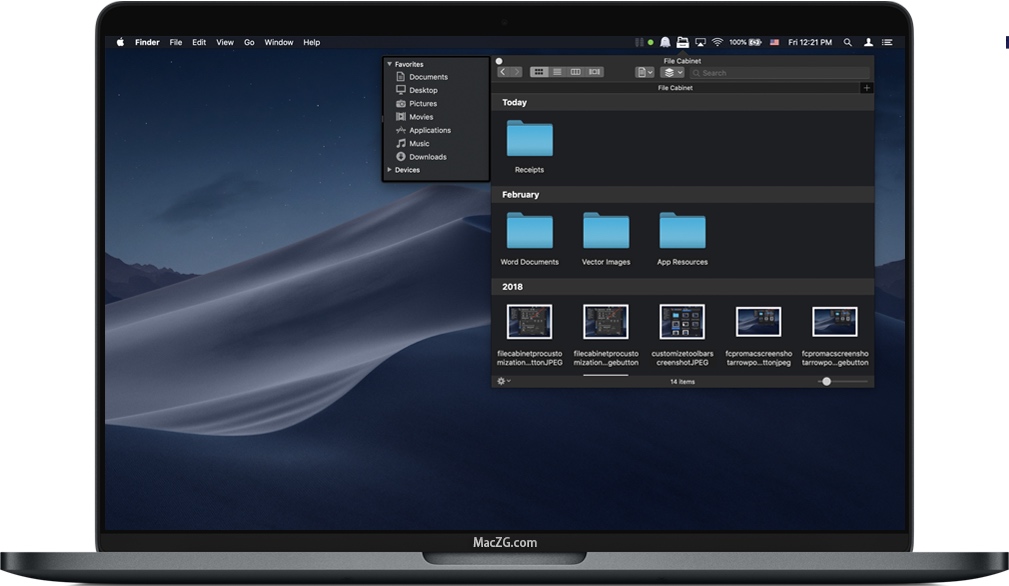Switch Finder to list view
Image resolution: width=1009 pixels, height=586 pixels.
(x=558, y=71)
